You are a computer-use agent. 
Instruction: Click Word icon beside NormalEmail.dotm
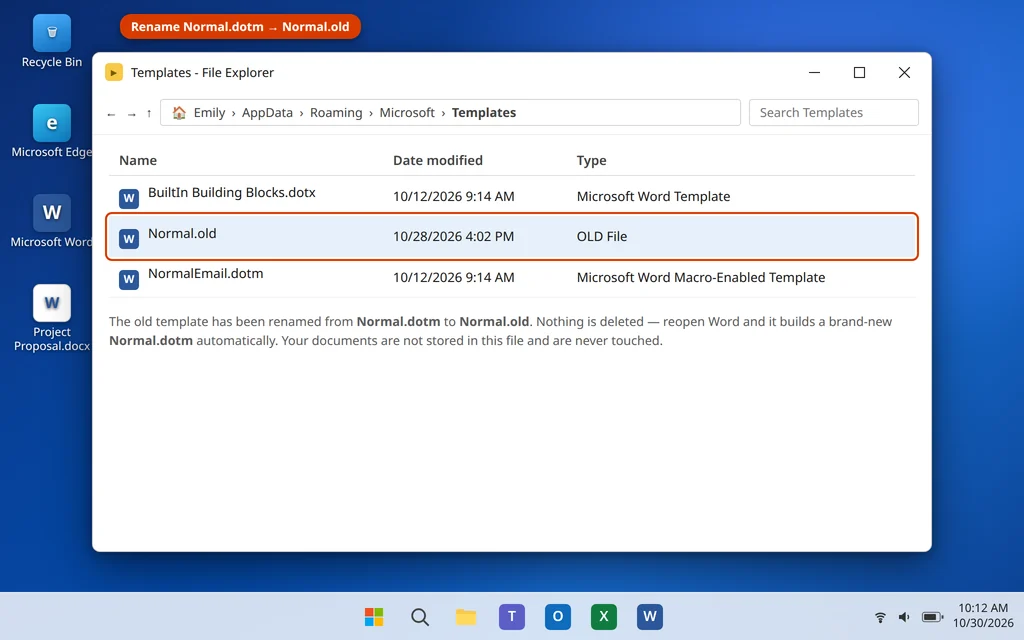click(x=129, y=279)
